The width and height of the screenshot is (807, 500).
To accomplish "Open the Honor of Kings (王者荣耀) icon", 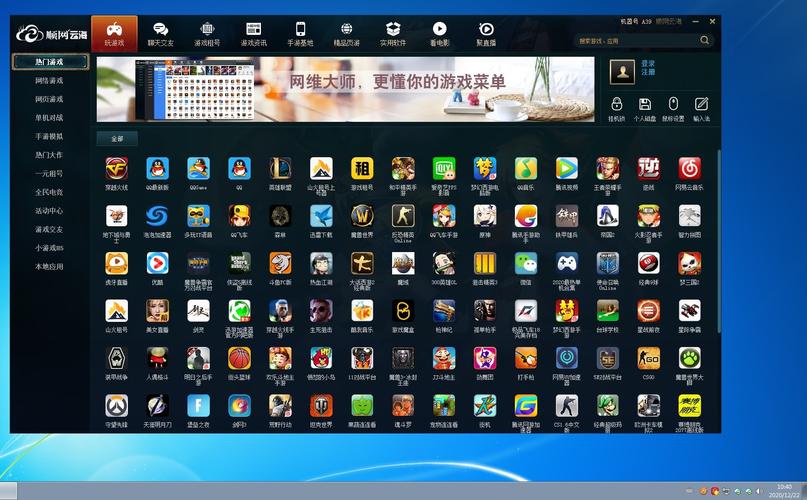I will tap(607, 168).
